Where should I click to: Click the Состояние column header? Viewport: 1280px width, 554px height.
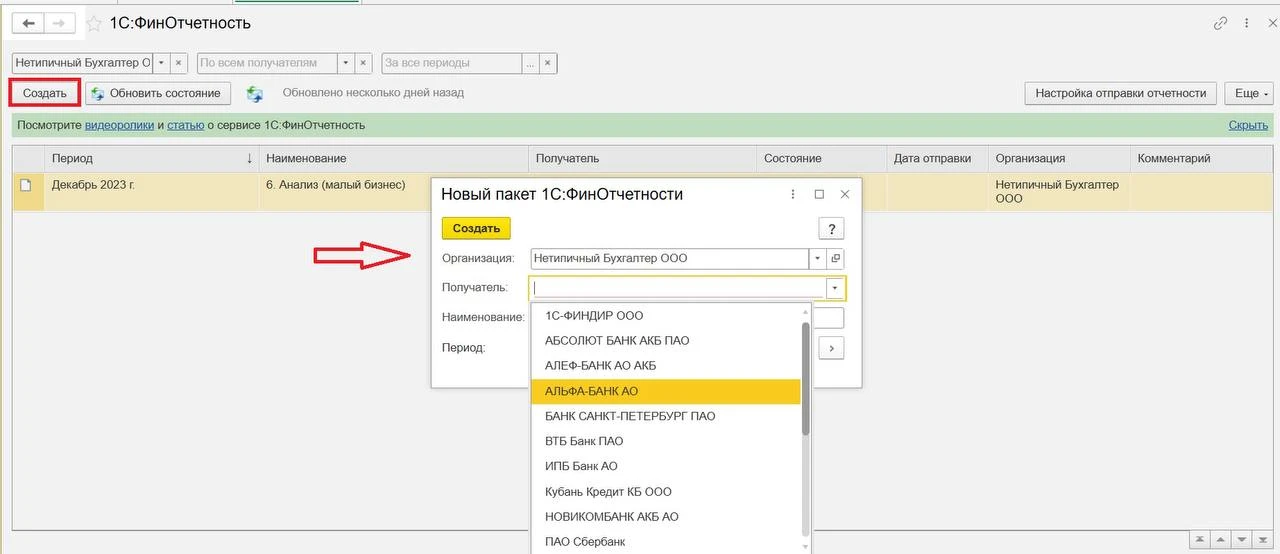[821, 158]
